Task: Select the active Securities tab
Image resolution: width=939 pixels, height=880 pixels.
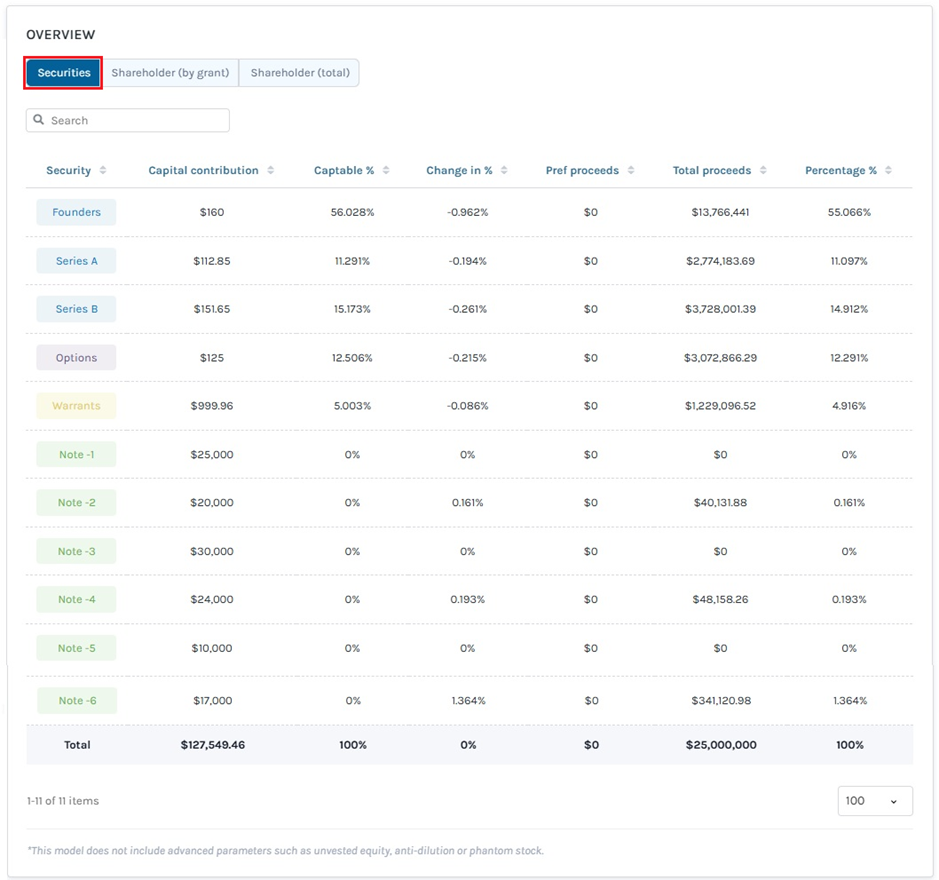Action: 63,72
